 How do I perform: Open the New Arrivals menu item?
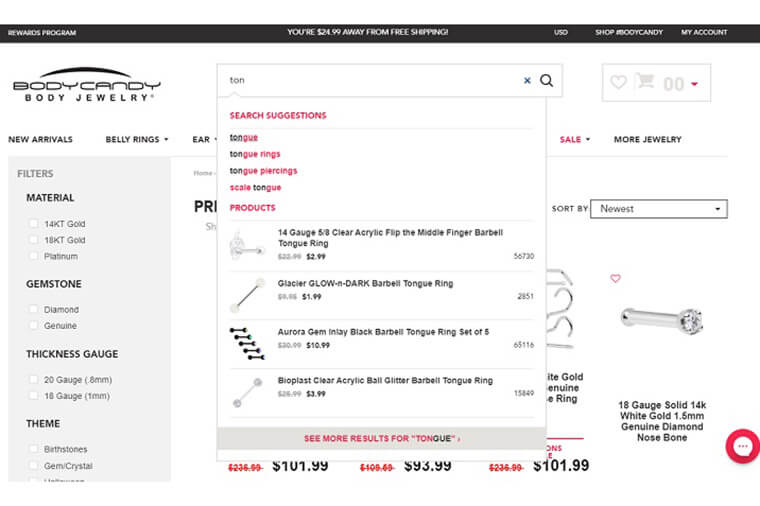pyautogui.click(x=40, y=139)
